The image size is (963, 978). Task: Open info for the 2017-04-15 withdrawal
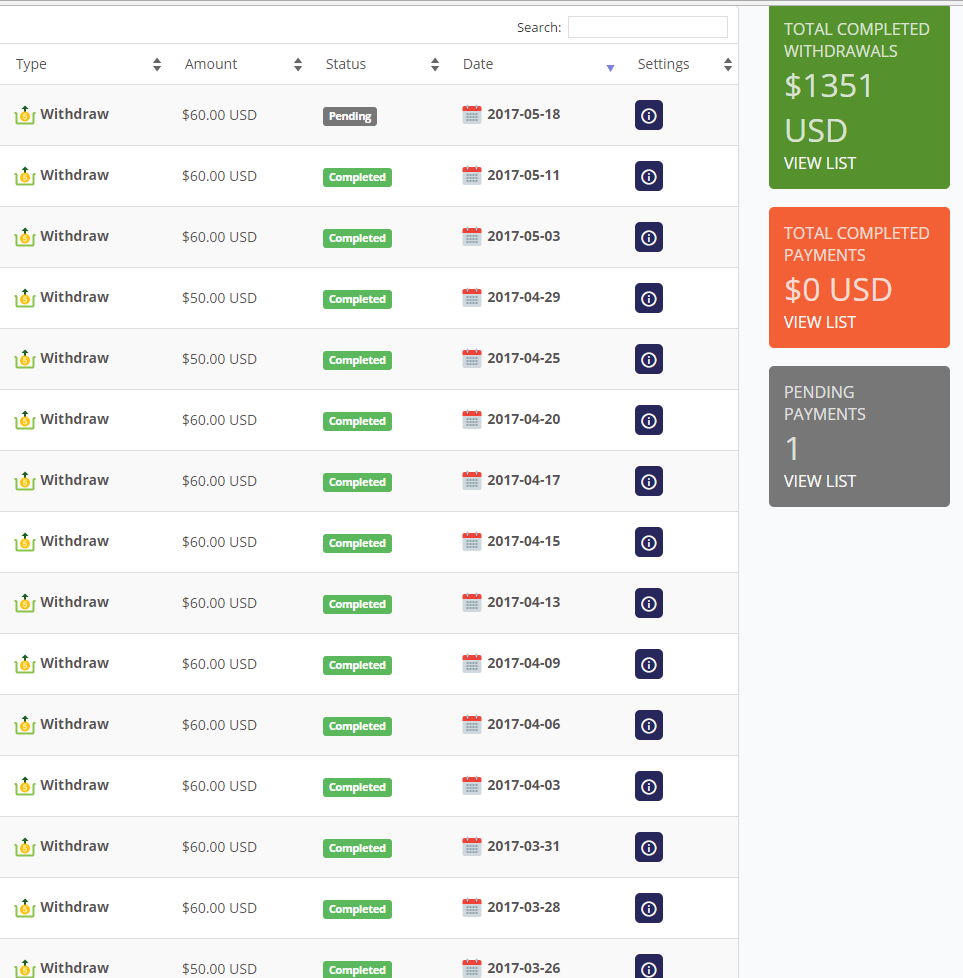[649, 543]
